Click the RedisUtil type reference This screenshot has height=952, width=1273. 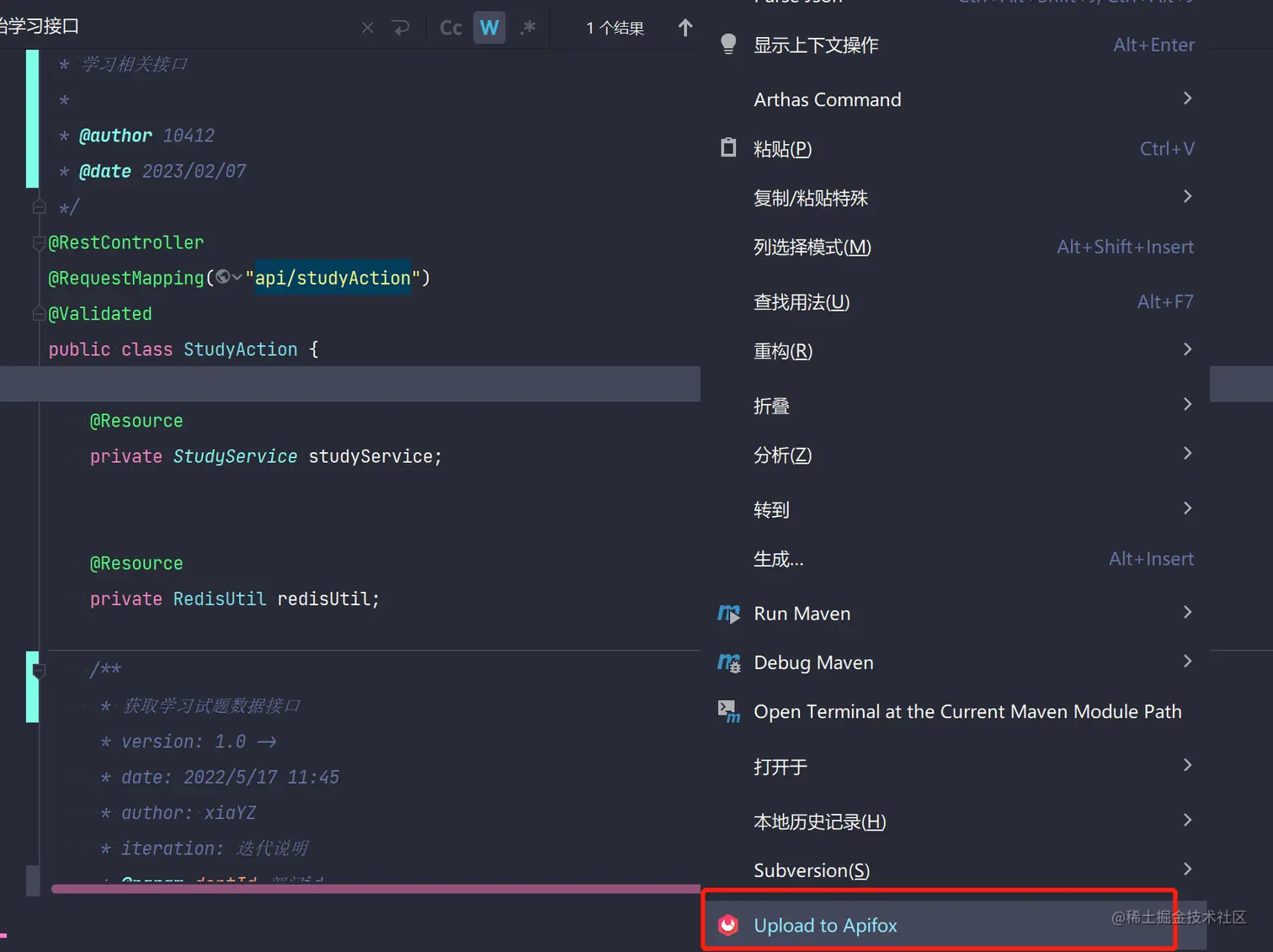220,598
